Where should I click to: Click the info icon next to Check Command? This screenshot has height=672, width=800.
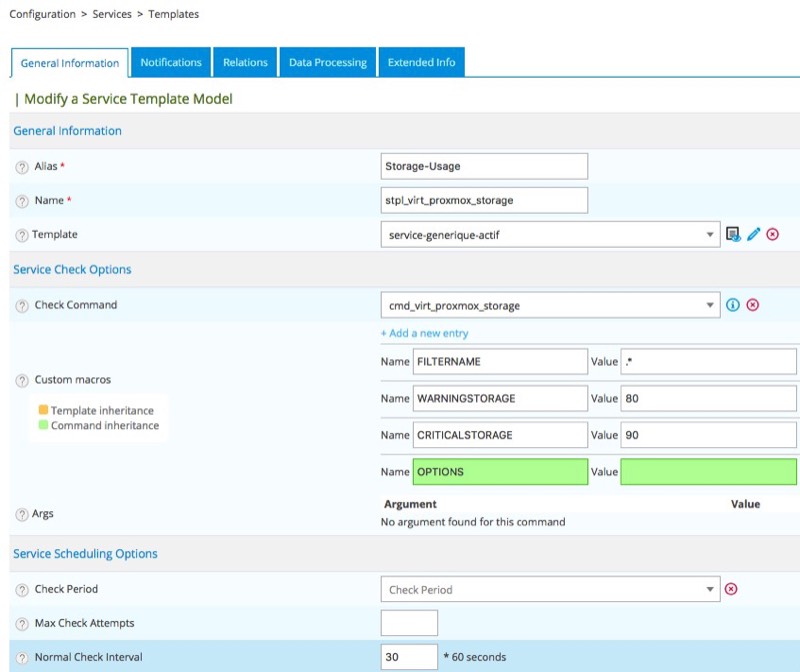point(733,305)
